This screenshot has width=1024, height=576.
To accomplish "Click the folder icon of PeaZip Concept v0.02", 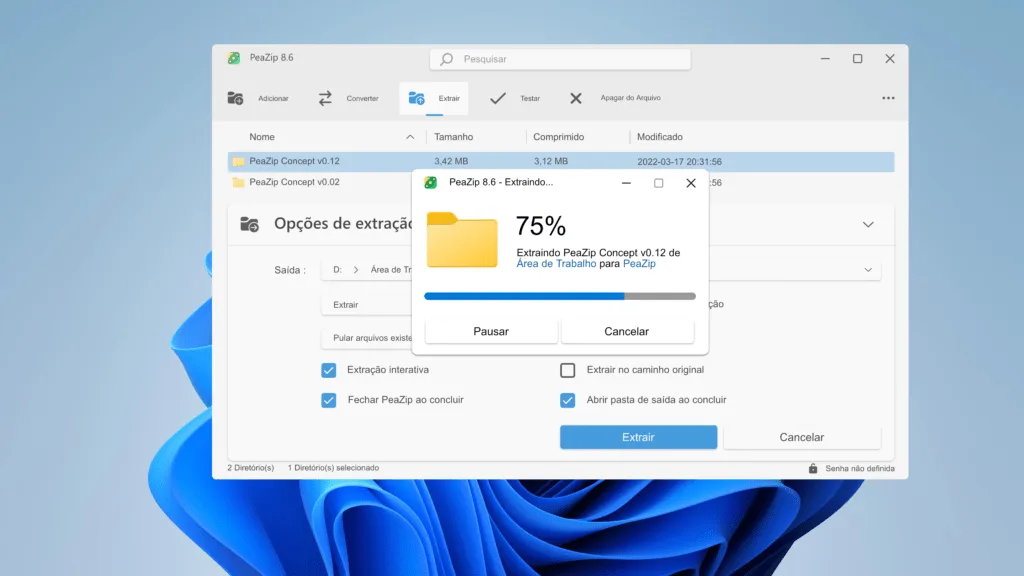I will pos(238,182).
